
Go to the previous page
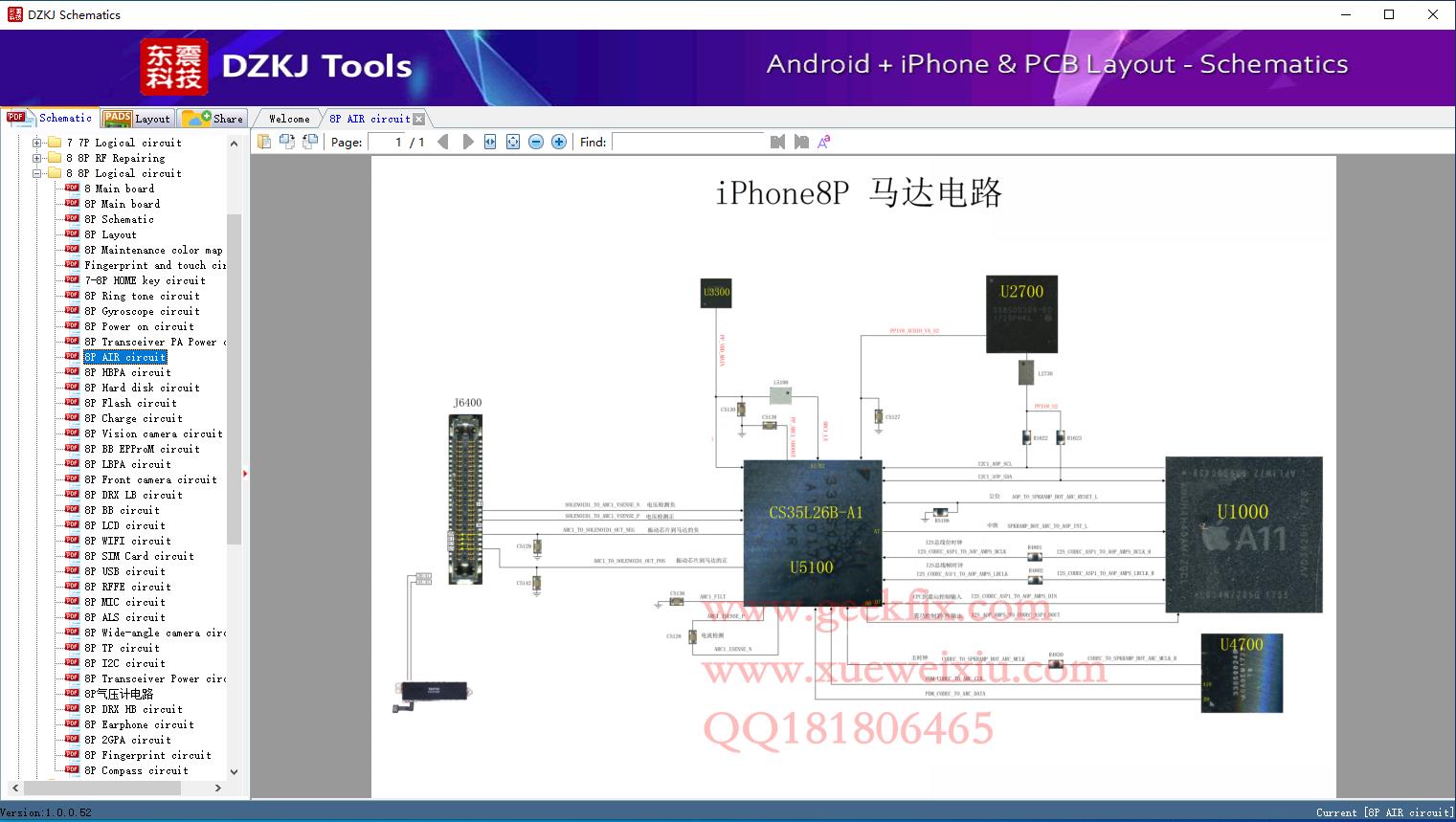pos(442,142)
